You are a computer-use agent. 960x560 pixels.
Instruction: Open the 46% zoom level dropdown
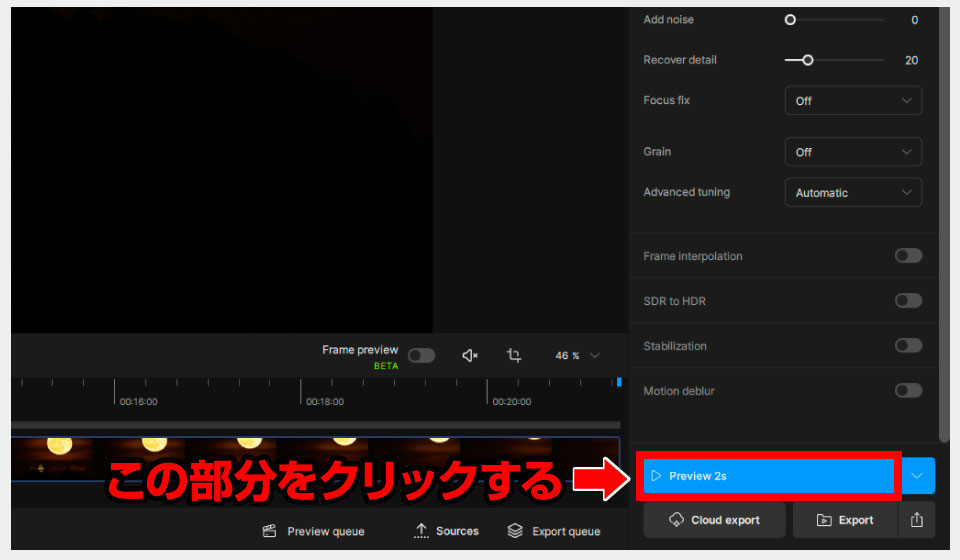coord(579,356)
